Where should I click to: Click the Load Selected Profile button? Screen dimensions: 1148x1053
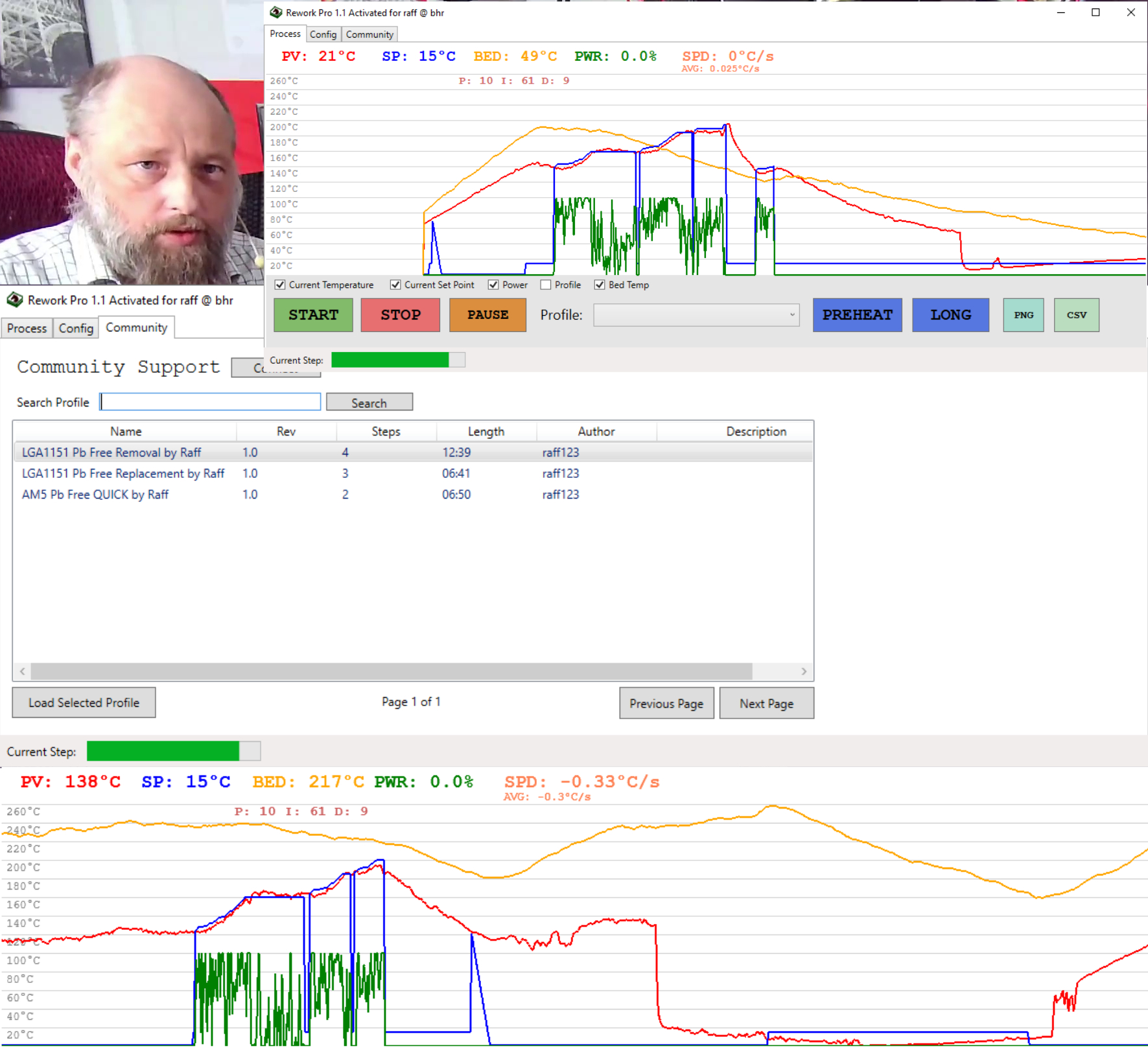point(84,703)
